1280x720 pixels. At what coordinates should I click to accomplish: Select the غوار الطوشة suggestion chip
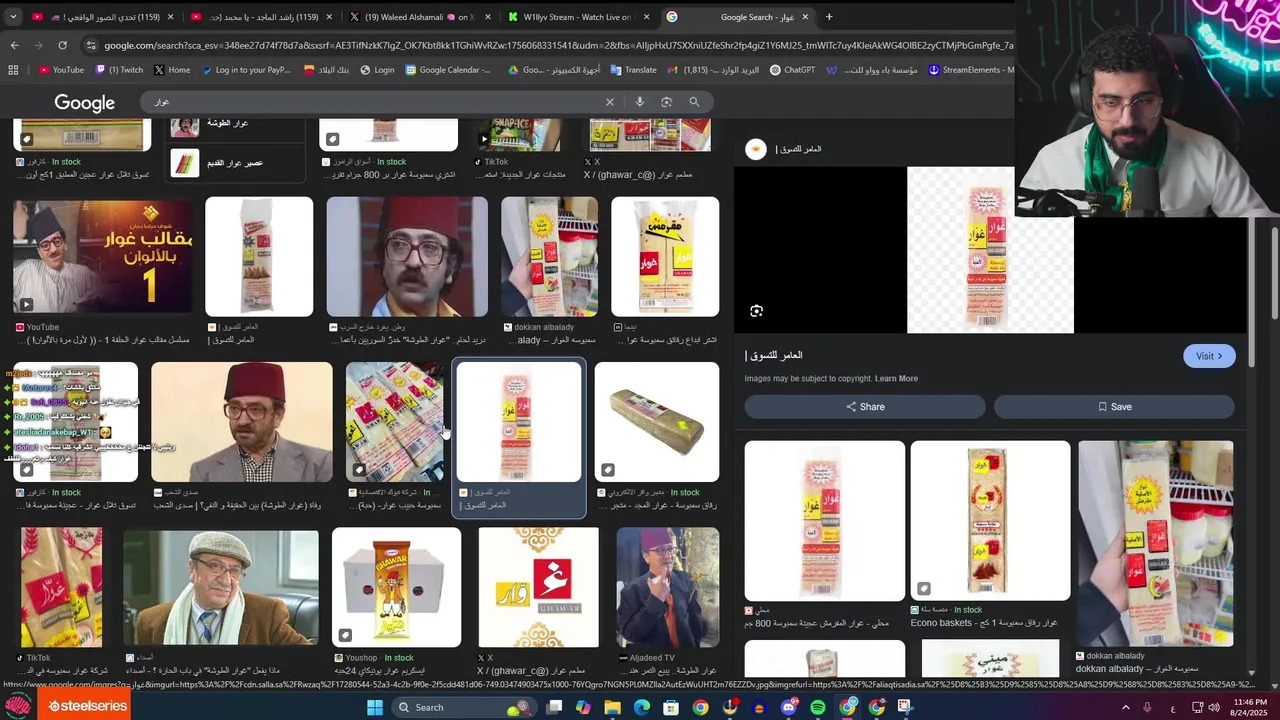[236, 124]
